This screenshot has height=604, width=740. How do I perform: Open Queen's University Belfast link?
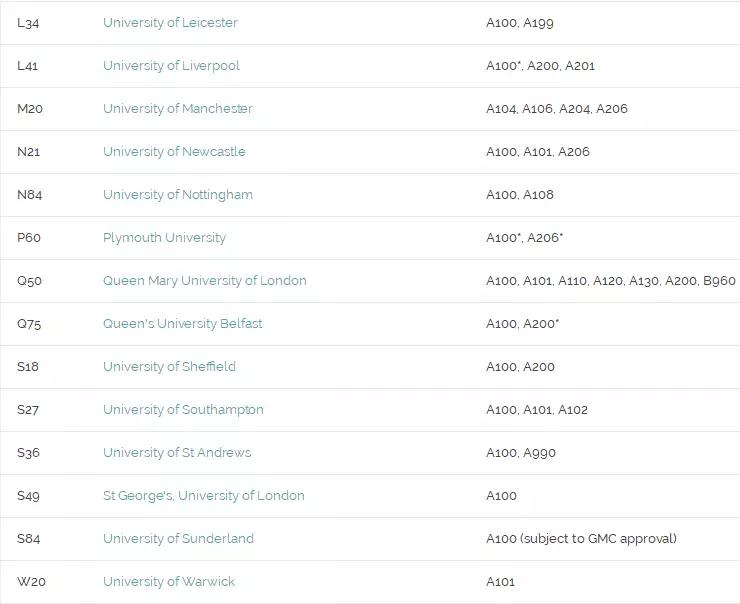183,324
